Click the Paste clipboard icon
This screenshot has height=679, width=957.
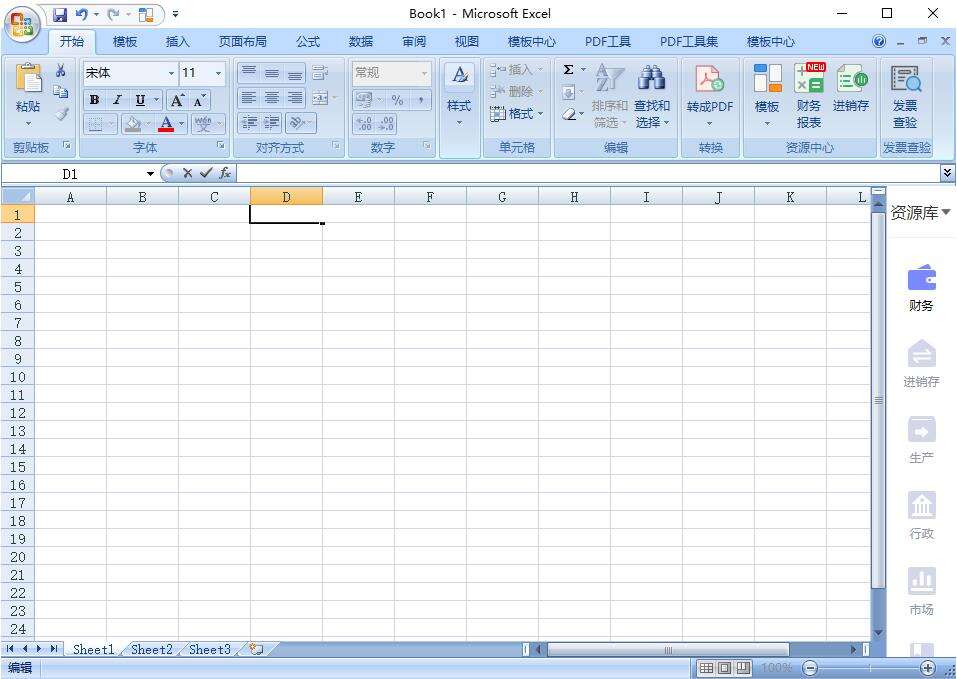[28, 79]
